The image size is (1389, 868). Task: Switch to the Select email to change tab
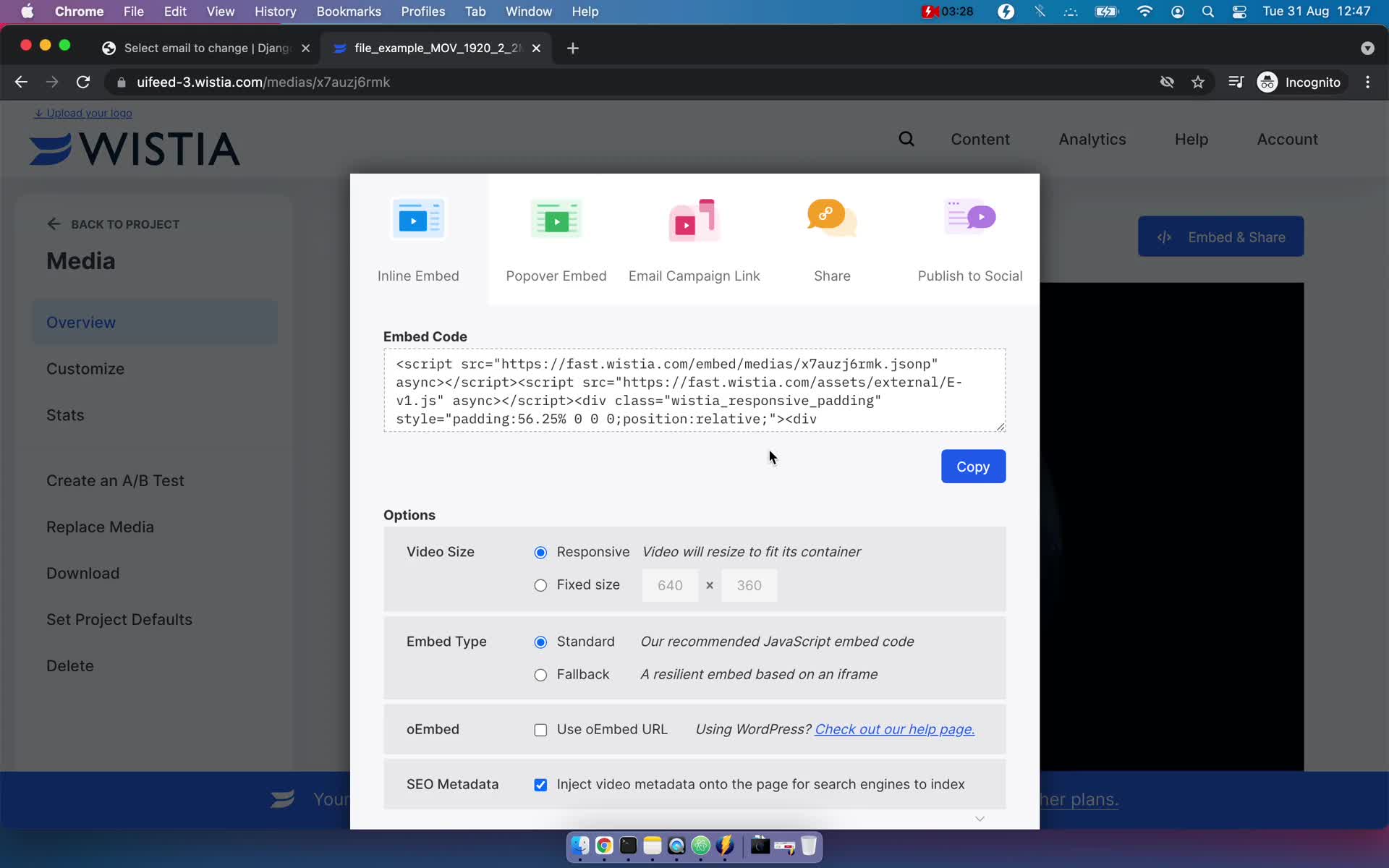point(206,48)
